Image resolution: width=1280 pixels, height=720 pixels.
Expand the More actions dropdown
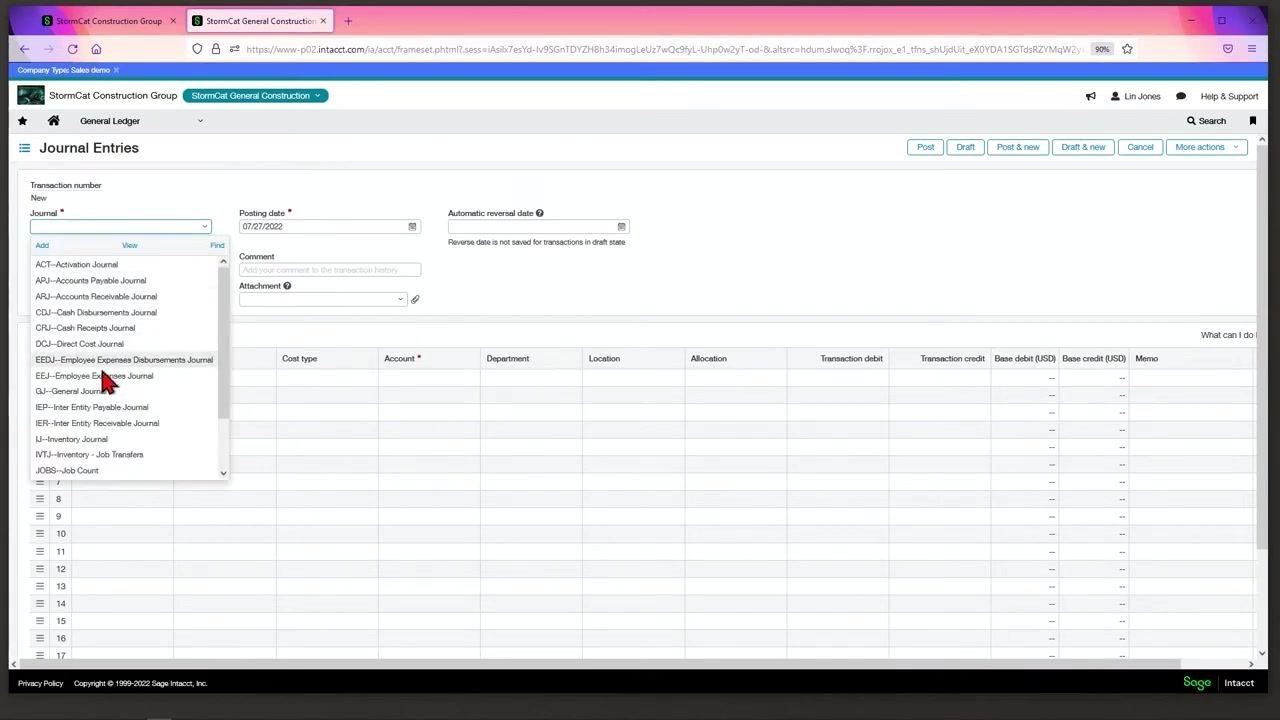pyautogui.click(x=1206, y=147)
